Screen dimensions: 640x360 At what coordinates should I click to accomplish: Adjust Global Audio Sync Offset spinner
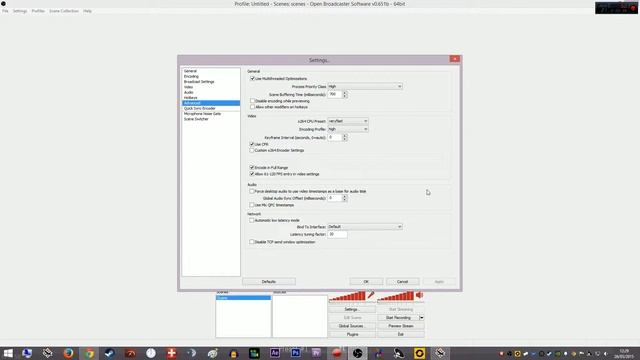345,198
